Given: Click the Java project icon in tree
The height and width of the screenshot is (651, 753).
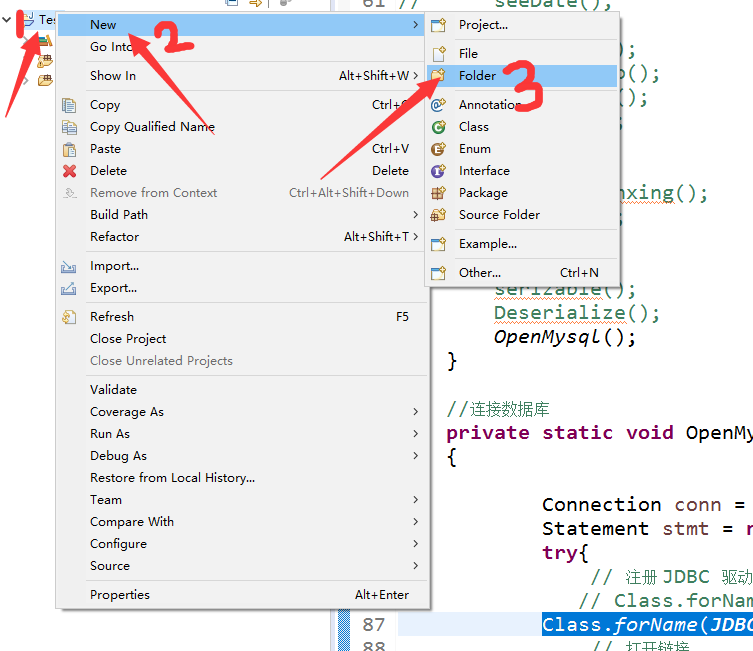Looking at the screenshot, I should (x=29, y=20).
